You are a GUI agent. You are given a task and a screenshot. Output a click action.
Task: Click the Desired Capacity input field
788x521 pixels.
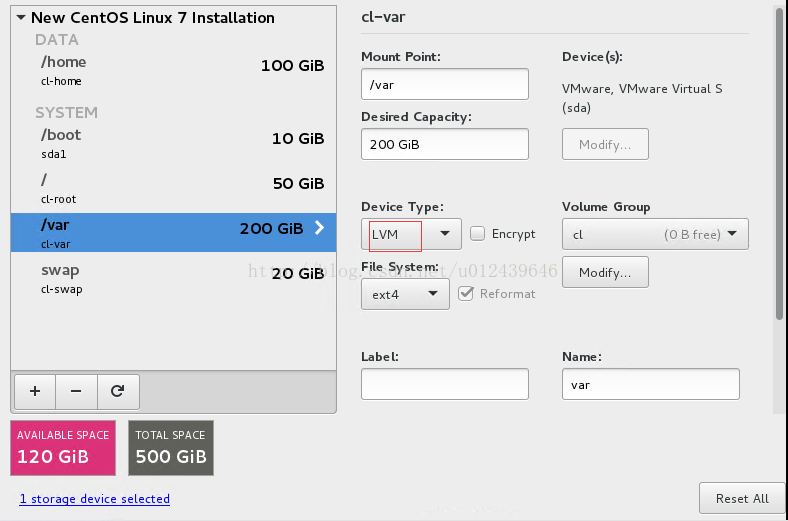[444, 144]
